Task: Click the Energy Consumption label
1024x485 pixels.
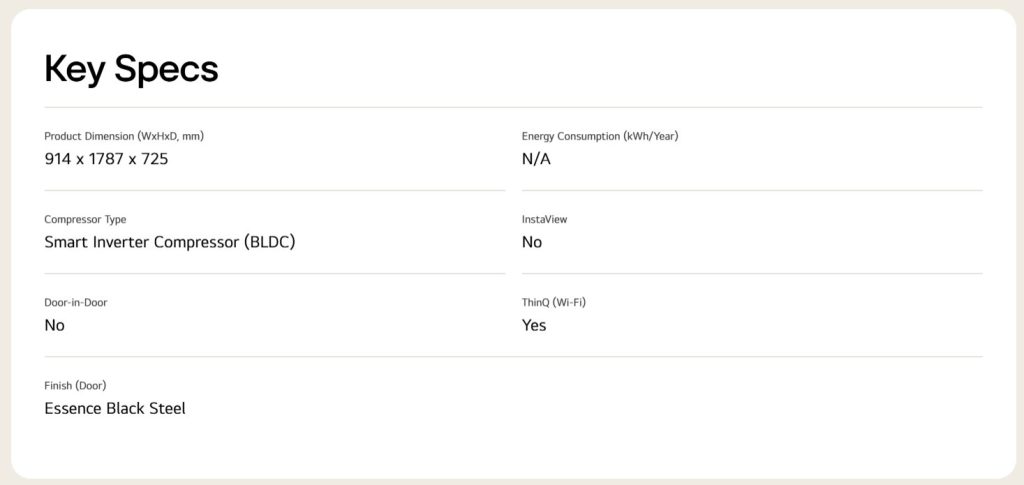Action: click(x=600, y=136)
